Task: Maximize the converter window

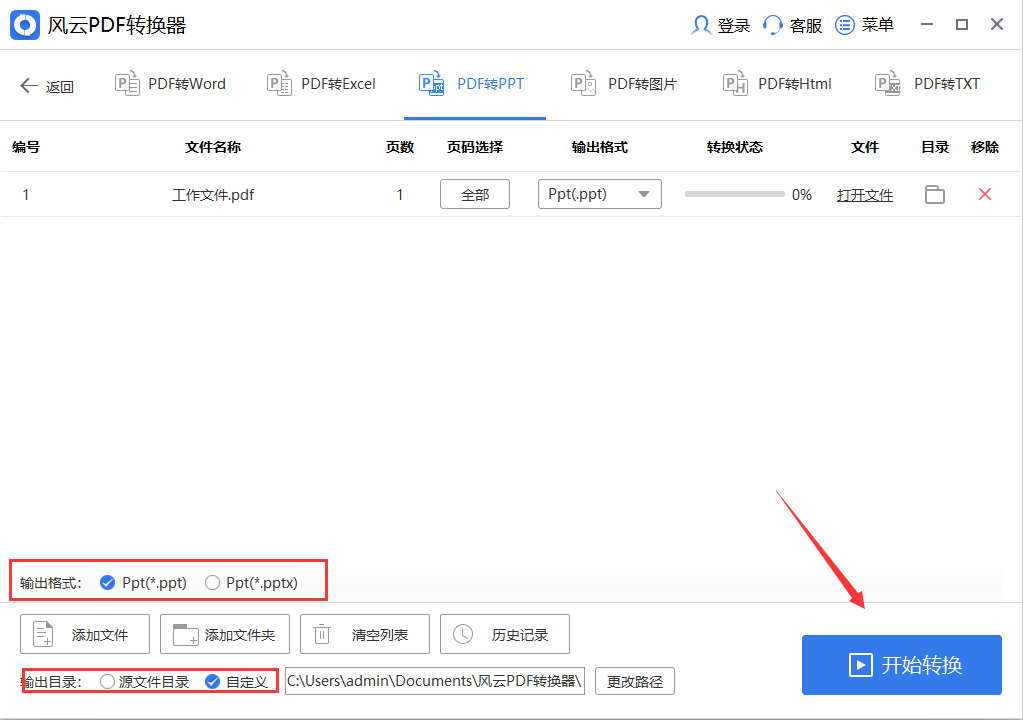Action: [962, 25]
